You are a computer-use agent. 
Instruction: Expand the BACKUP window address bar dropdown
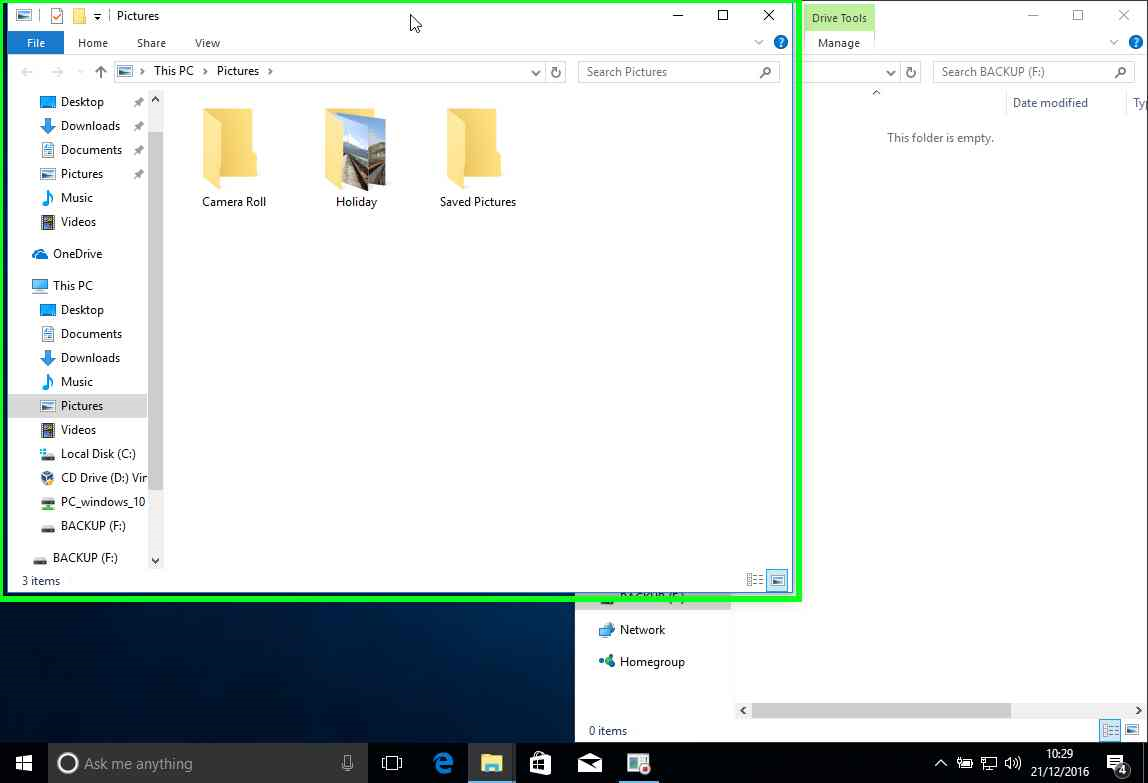890,72
